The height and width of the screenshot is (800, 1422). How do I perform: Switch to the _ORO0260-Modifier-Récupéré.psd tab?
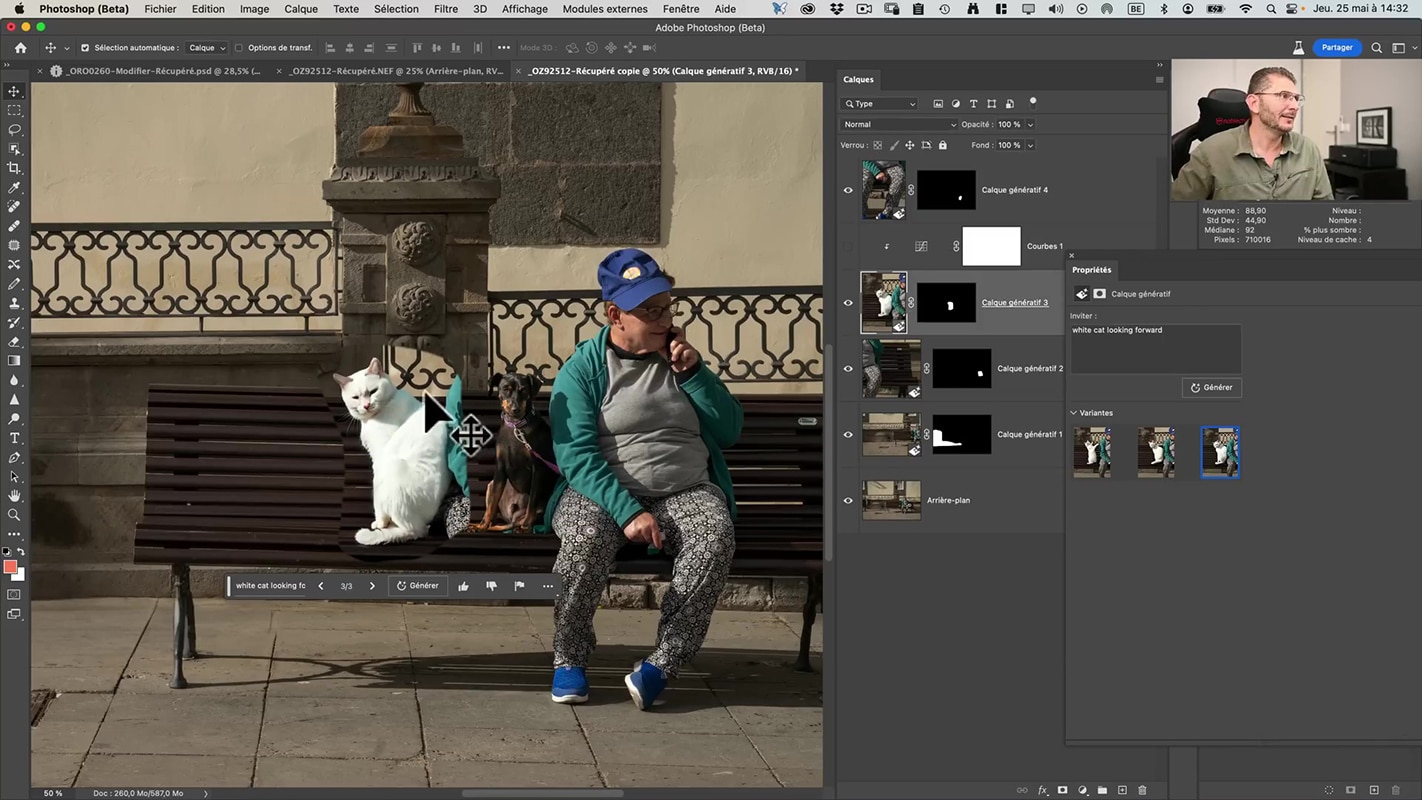click(163, 71)
